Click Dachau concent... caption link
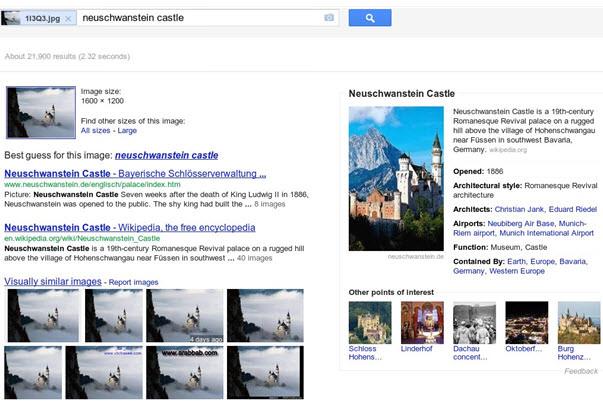 point(470,353)
